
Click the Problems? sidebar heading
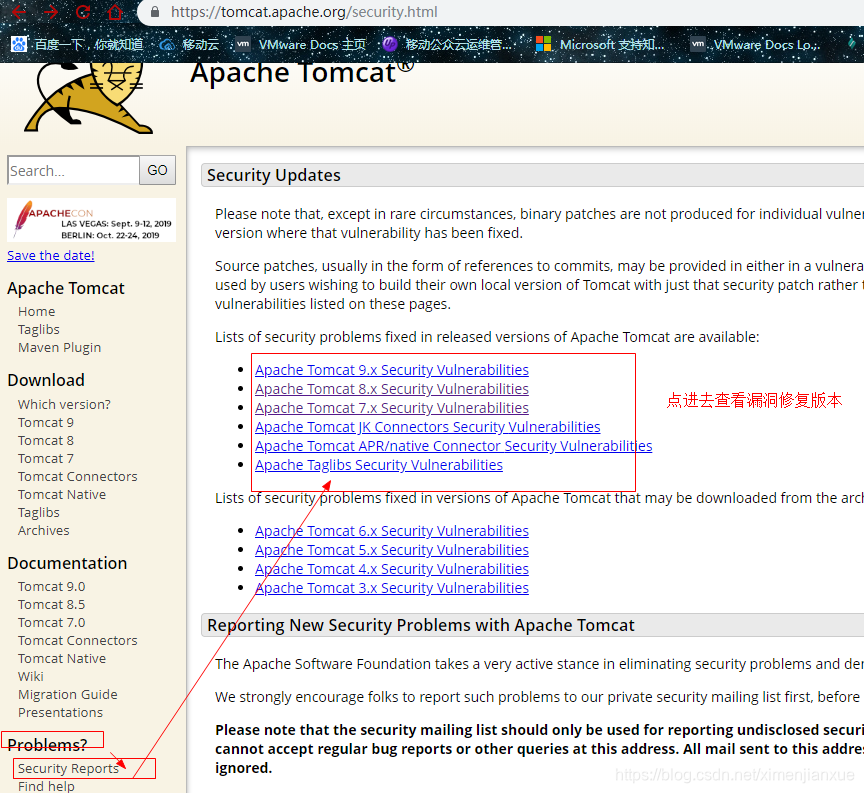pos(47,745)
